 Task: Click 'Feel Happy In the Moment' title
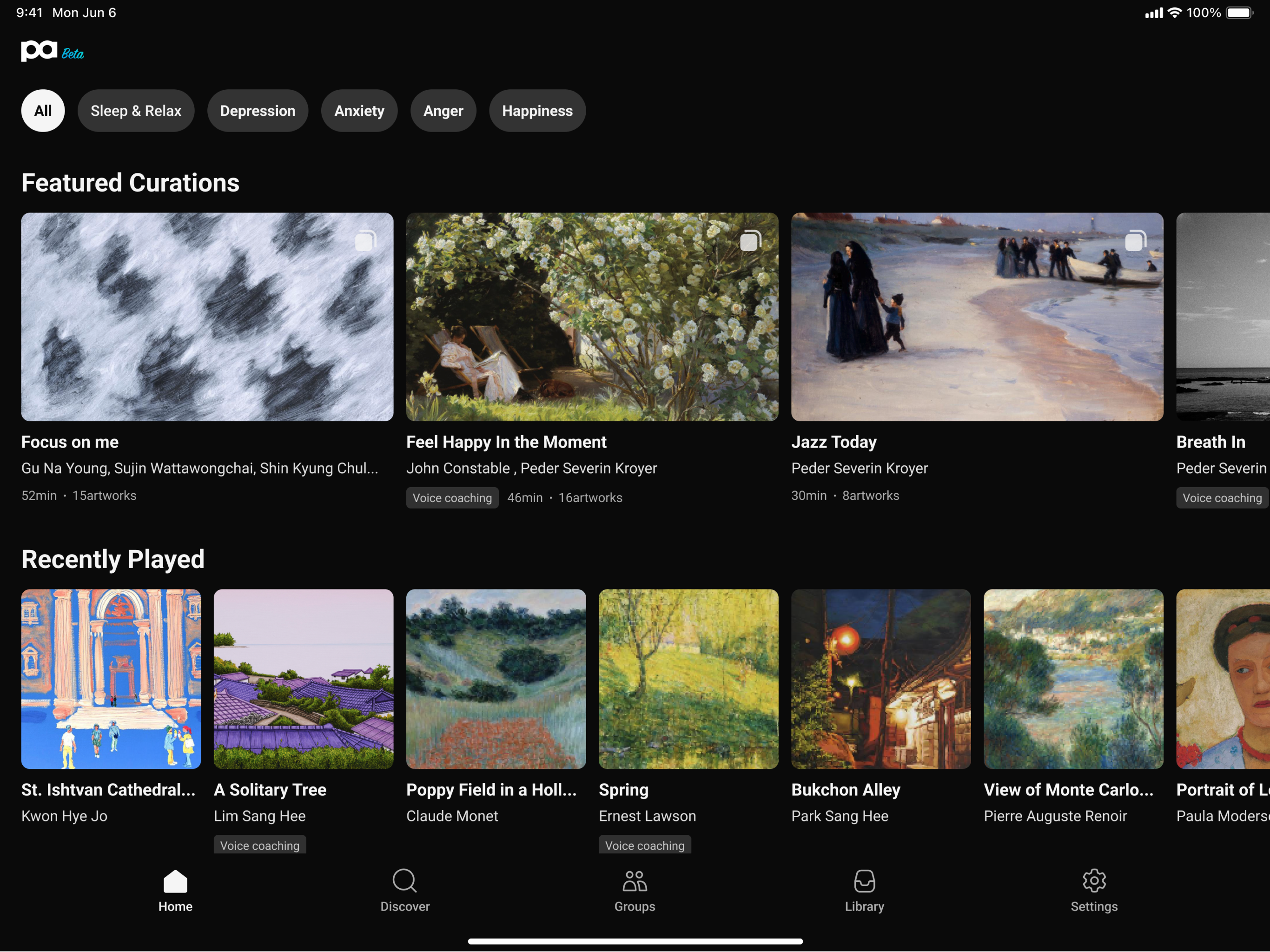click(x=506, y=442)
